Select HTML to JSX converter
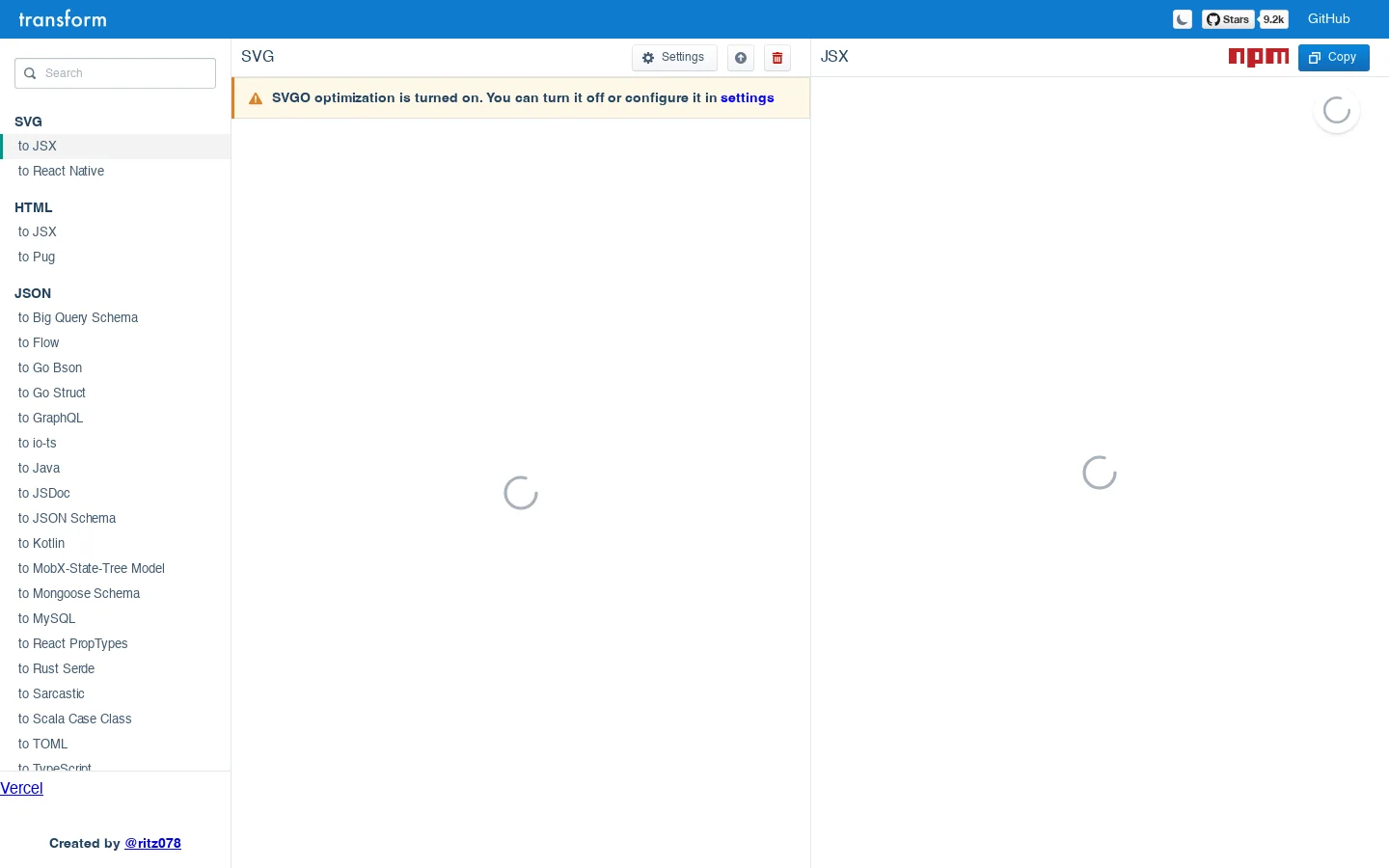This screenshot has height=868, width=1389. (x=115, y=232)
